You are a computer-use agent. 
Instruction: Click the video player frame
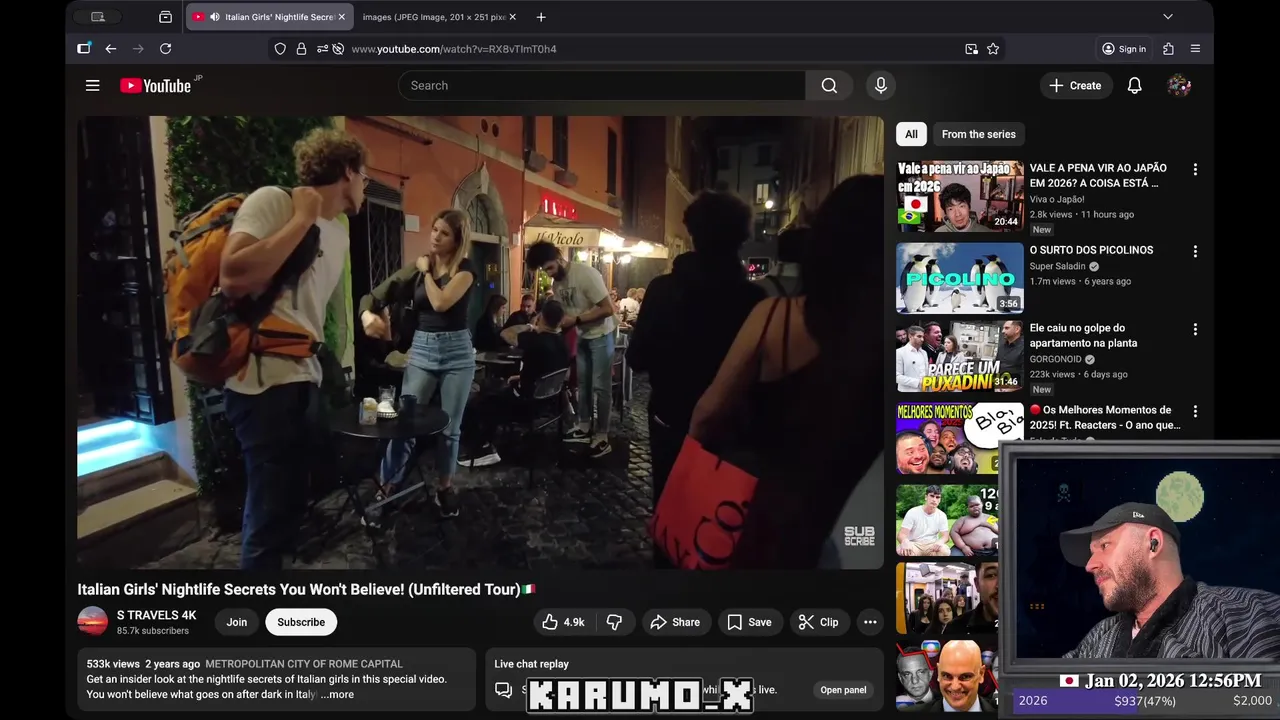click(481, 342)
